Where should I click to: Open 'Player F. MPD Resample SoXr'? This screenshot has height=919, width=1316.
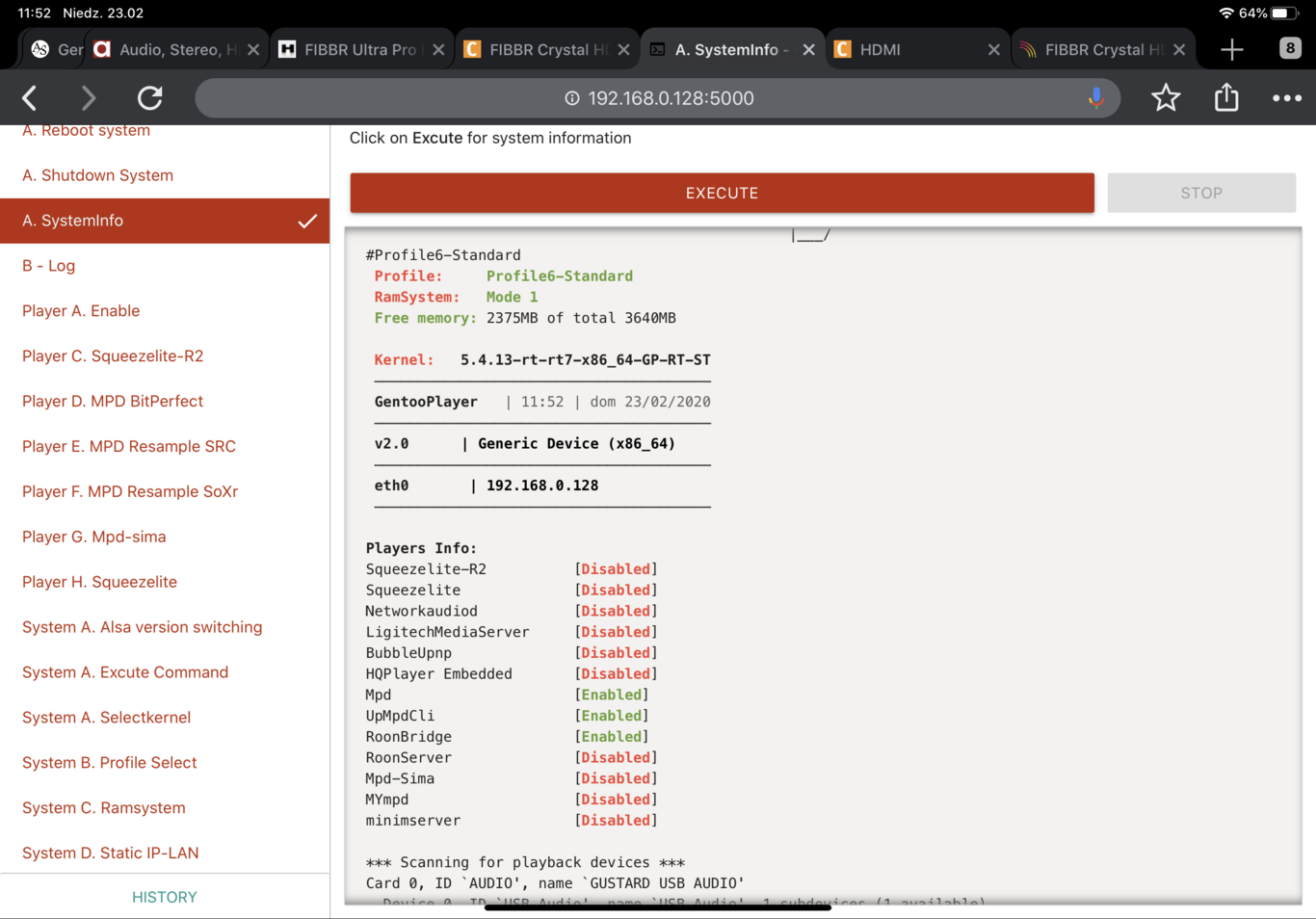(x=165, y=492)
